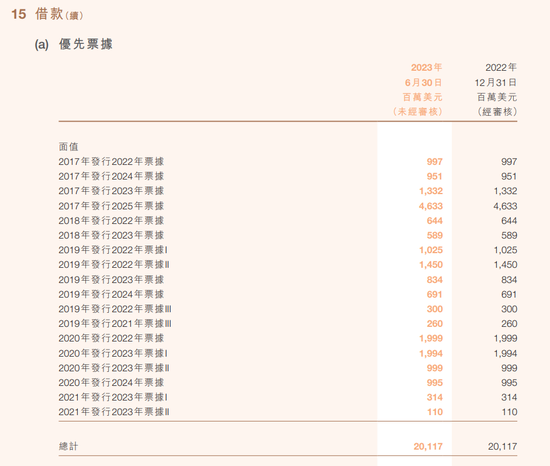550x466 pixels.
Task: Click black value '589' under 2022
Action: click(x=509, y=236)
